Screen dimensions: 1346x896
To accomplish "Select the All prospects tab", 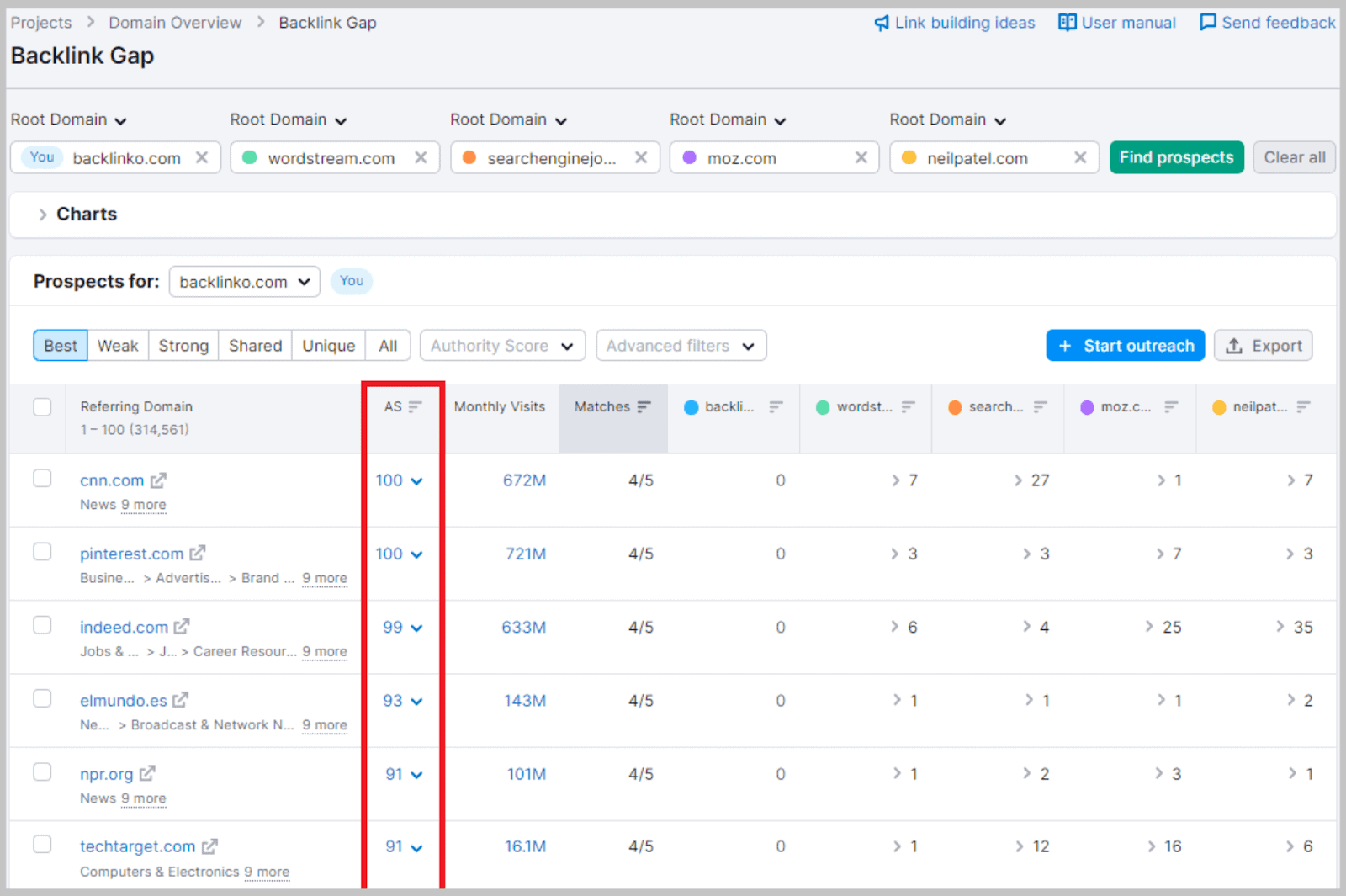I will (388, 346).
